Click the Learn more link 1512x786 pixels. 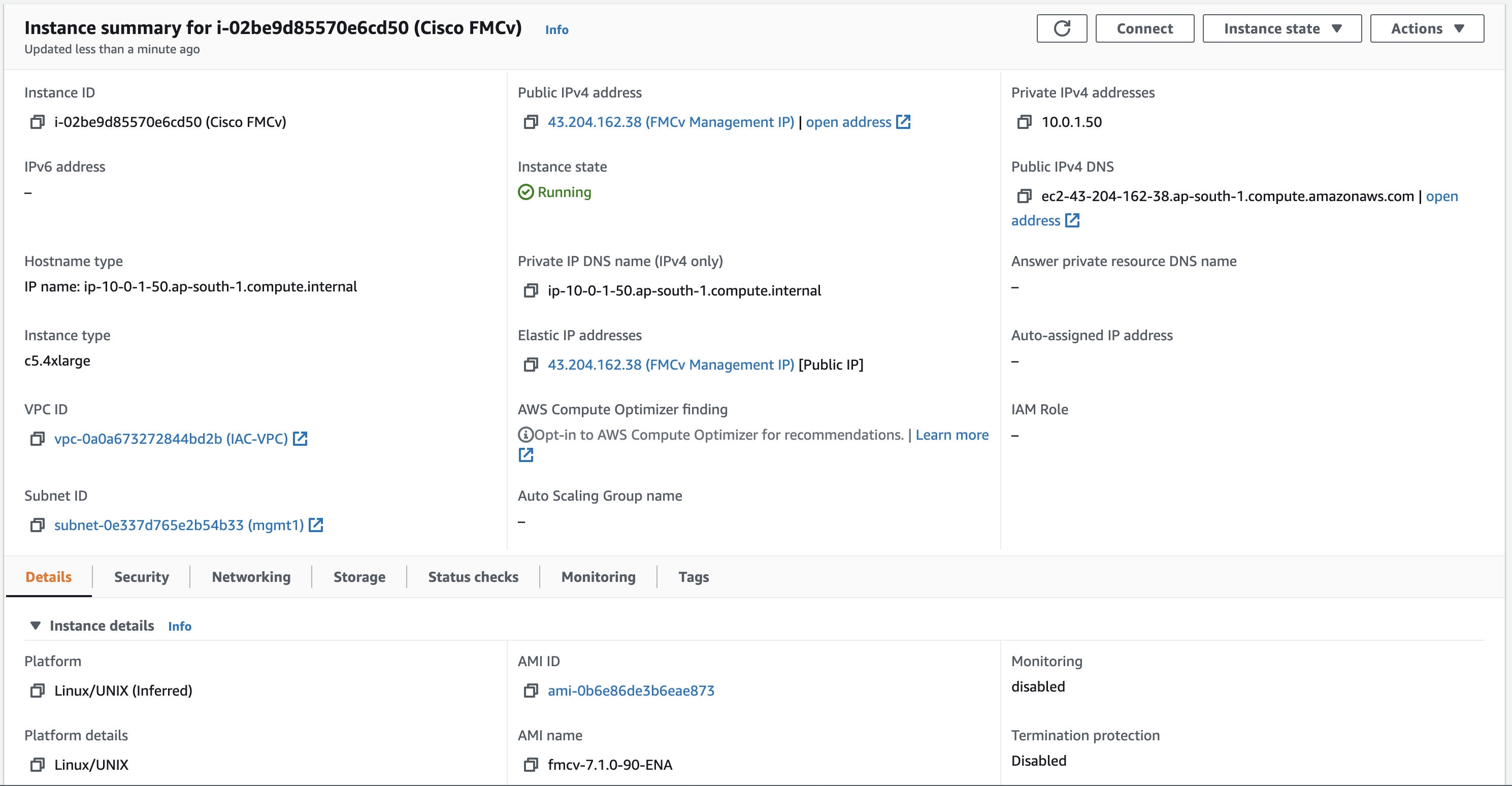(952, 435)
